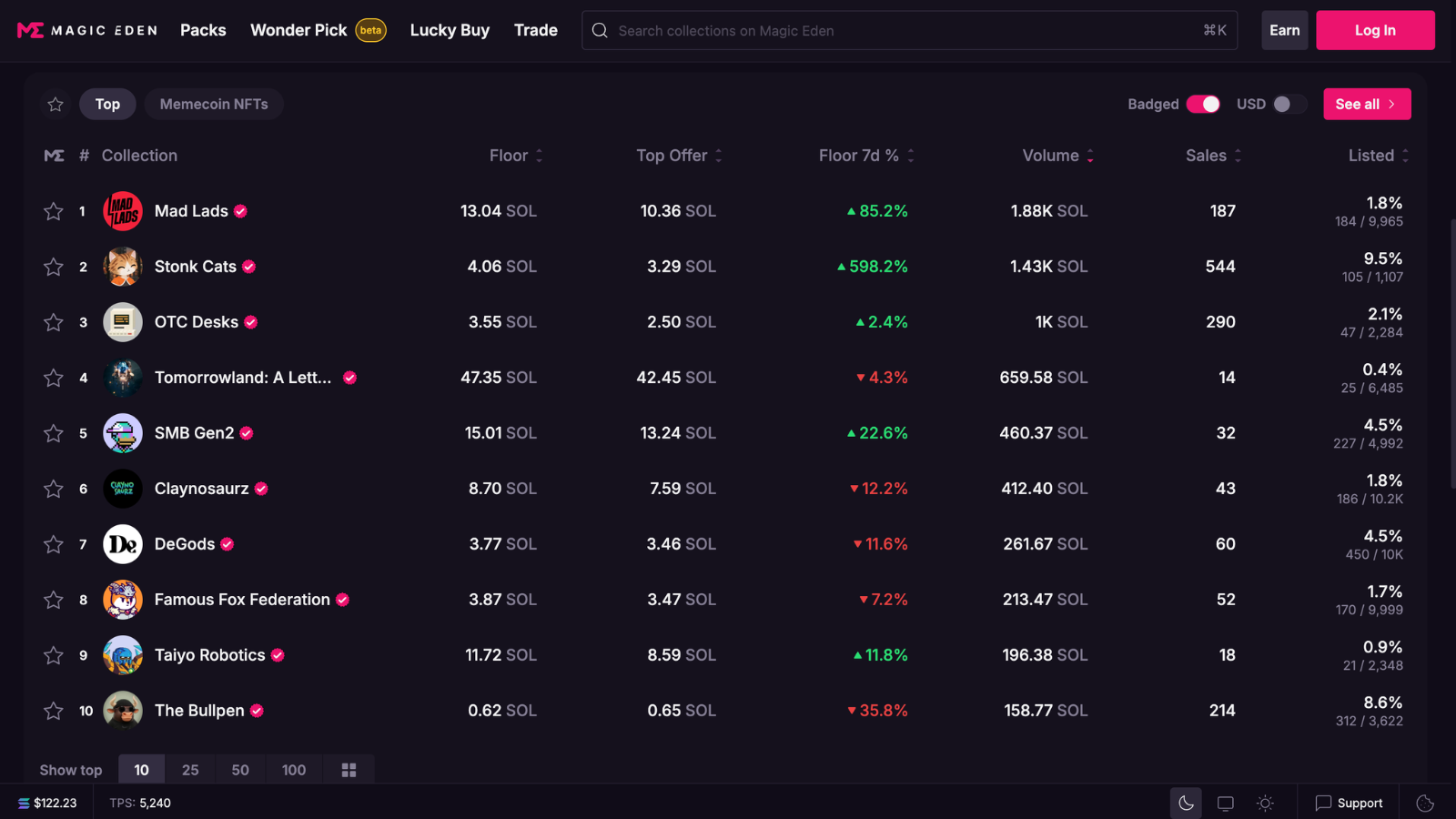Star the Claynosaurz collection
This screenshot has width=1456, height=819.
click(54, 489)
